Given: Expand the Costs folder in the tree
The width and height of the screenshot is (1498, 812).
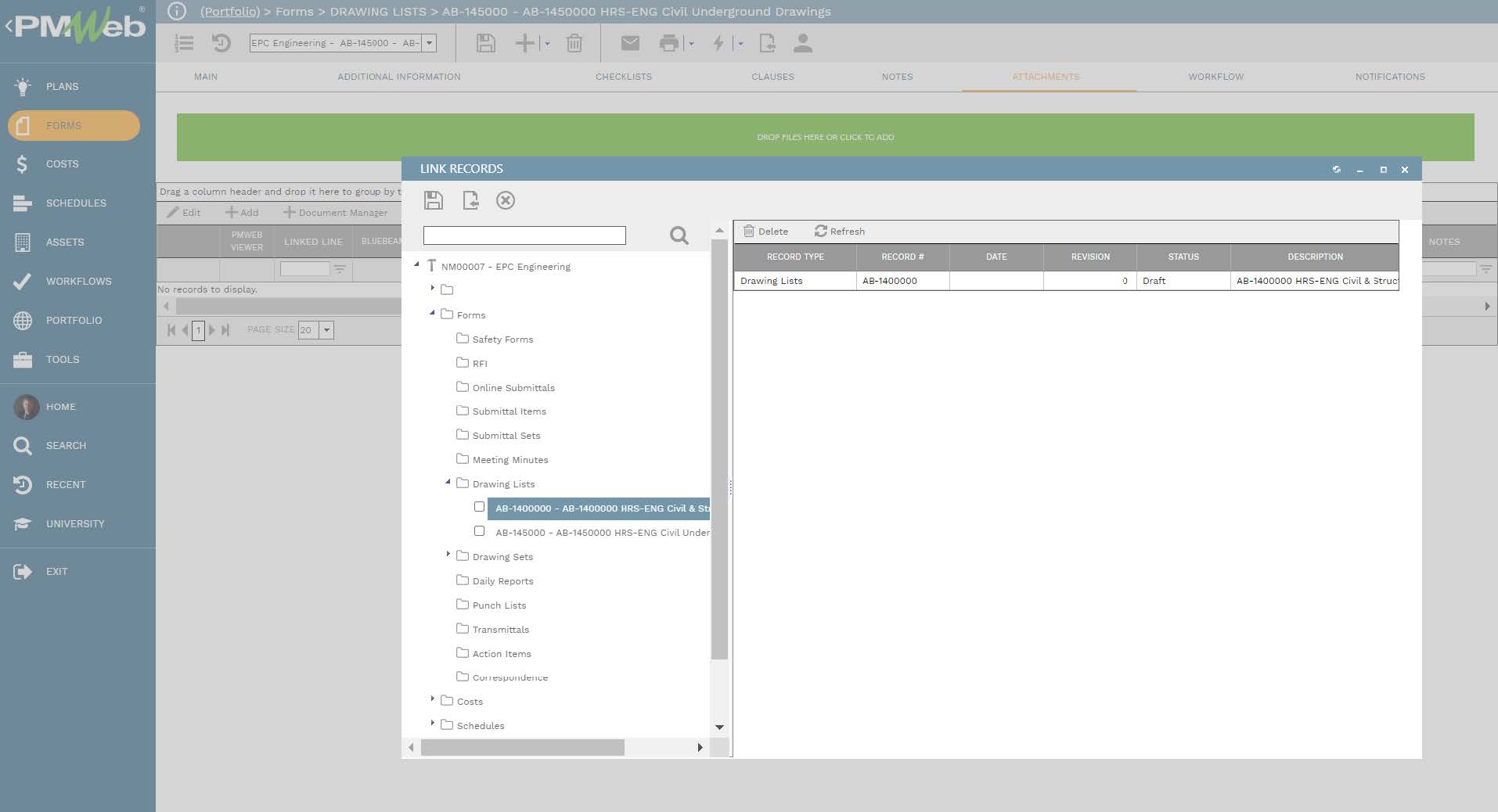Looking at the screenshot, I should [x=434, y=699].
